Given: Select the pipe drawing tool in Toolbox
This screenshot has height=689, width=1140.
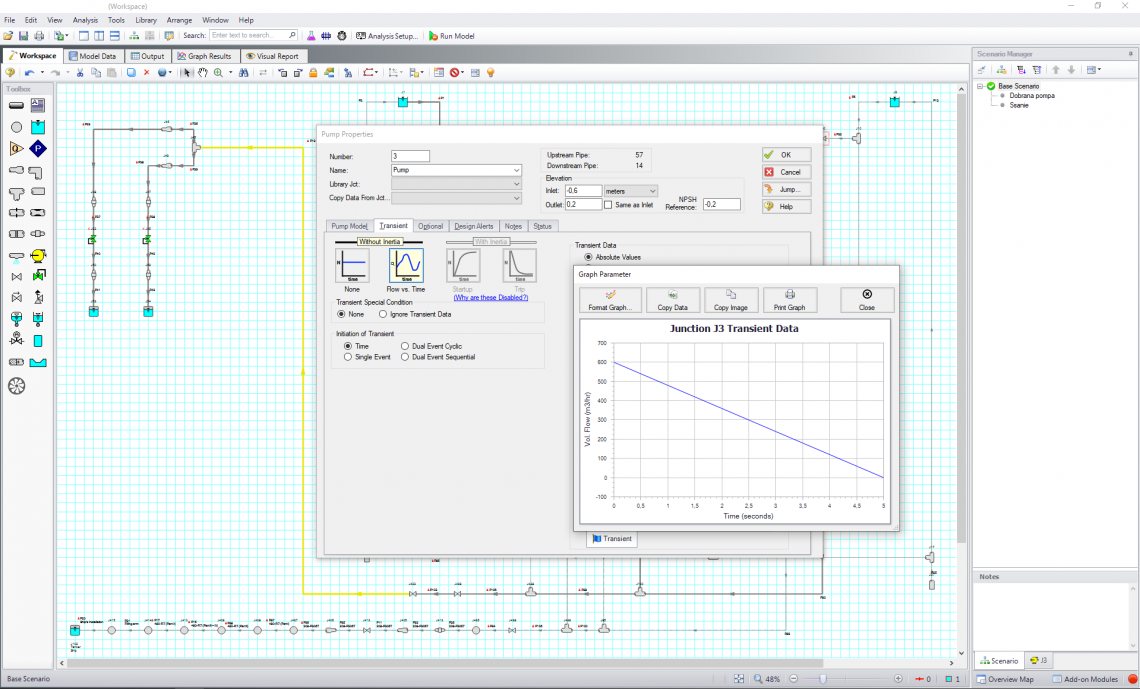Looking at the screenshot, I should point(16,105).
